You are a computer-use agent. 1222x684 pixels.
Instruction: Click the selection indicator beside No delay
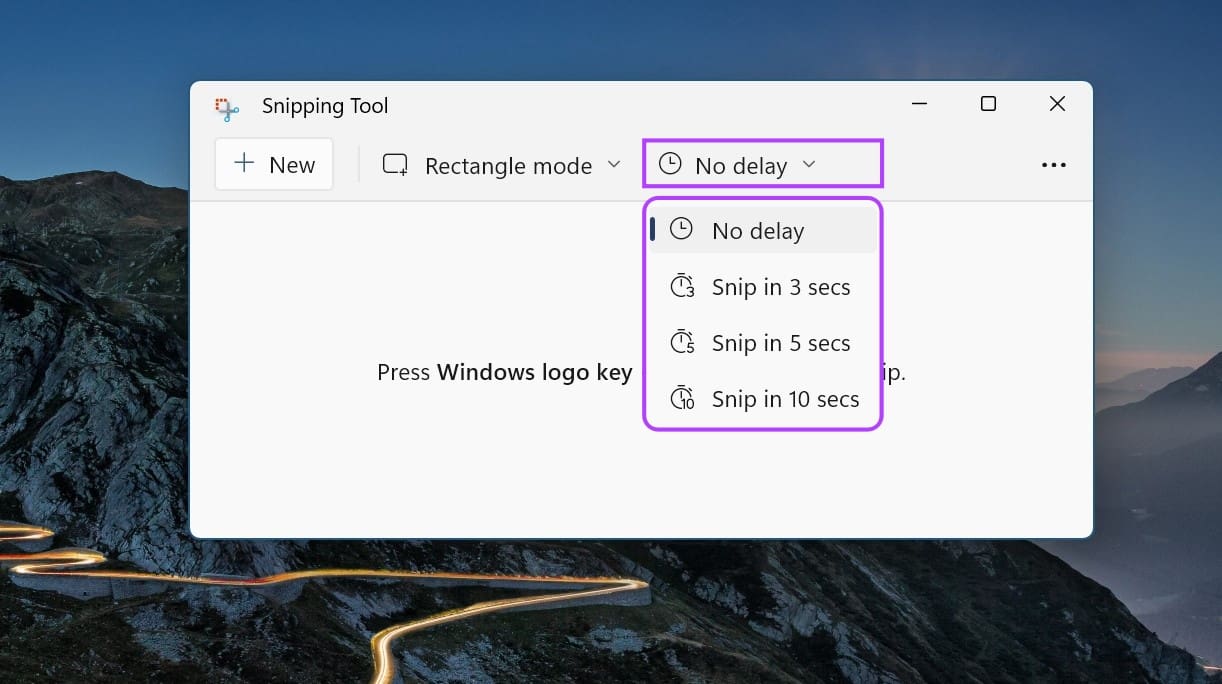click(x=654, y=228)
